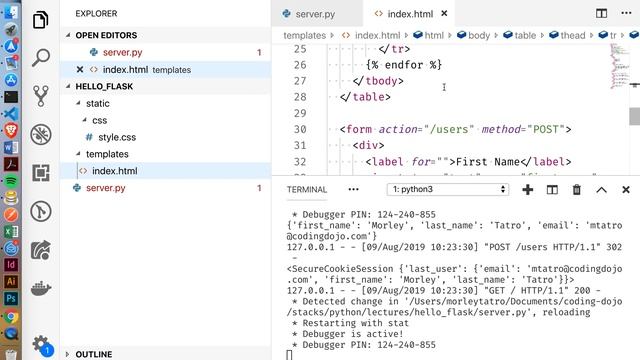Click the editor vertical scrollbar thumb
640x360 pixels.
pyautogui.click(x=634, y=116)
